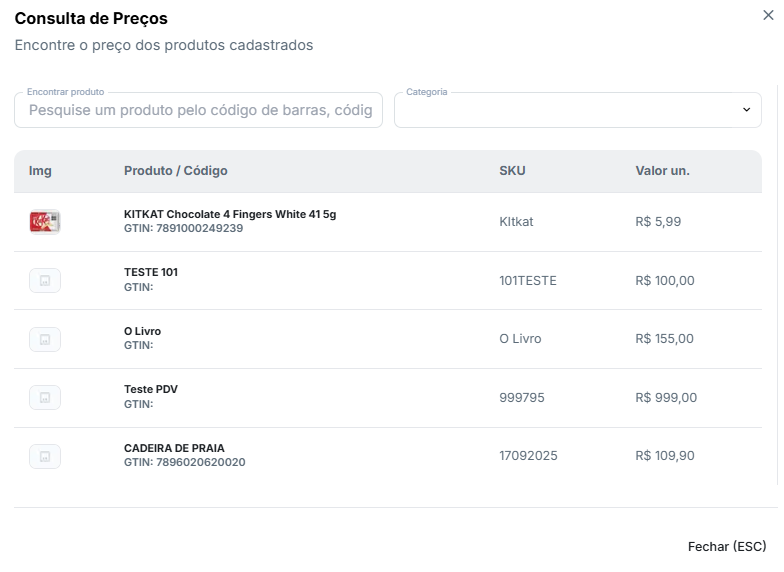
Task: Select the O Livro product name
Action: click(x=142, y=331)
